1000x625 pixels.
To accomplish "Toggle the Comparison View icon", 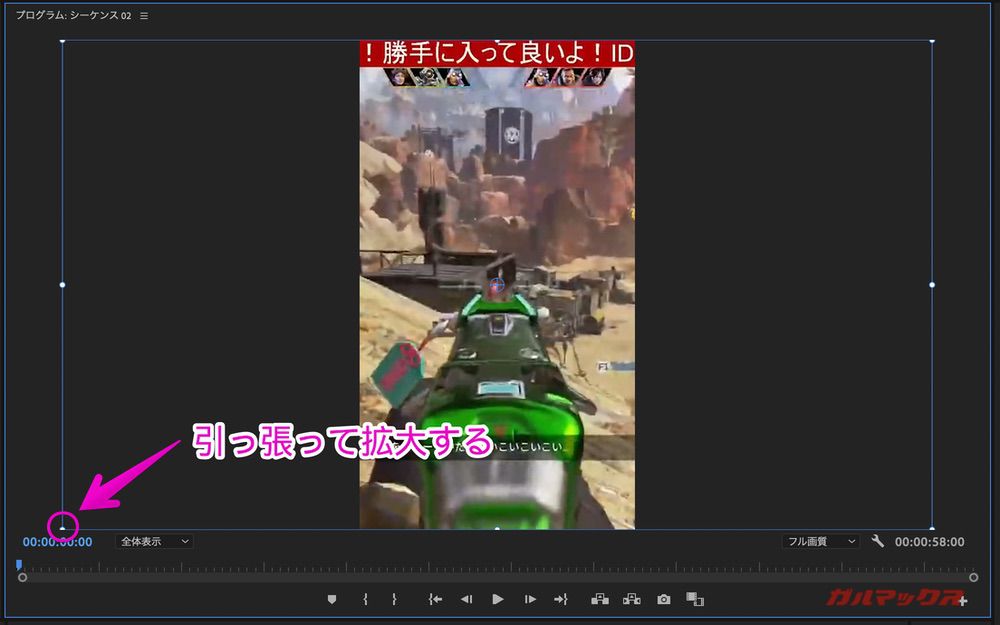I will point(695,599).
